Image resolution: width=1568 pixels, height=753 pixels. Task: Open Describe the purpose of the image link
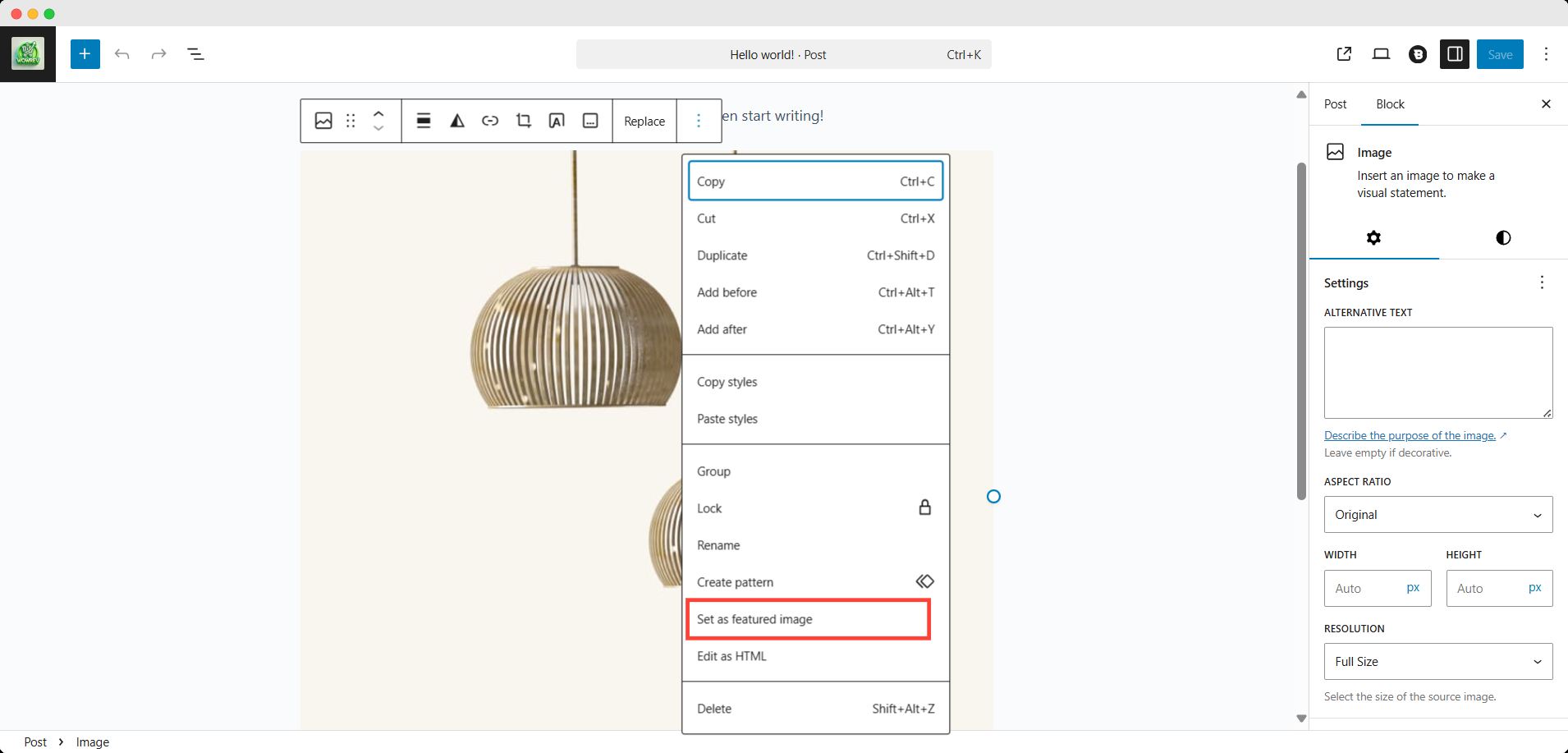coord(1415,435)
